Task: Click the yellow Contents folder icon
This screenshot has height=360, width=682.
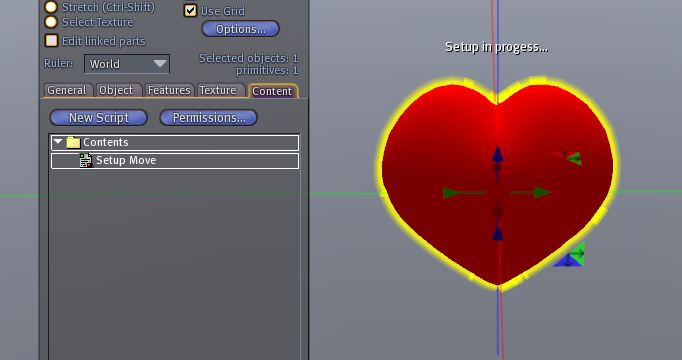Action: tap(73, 142)
